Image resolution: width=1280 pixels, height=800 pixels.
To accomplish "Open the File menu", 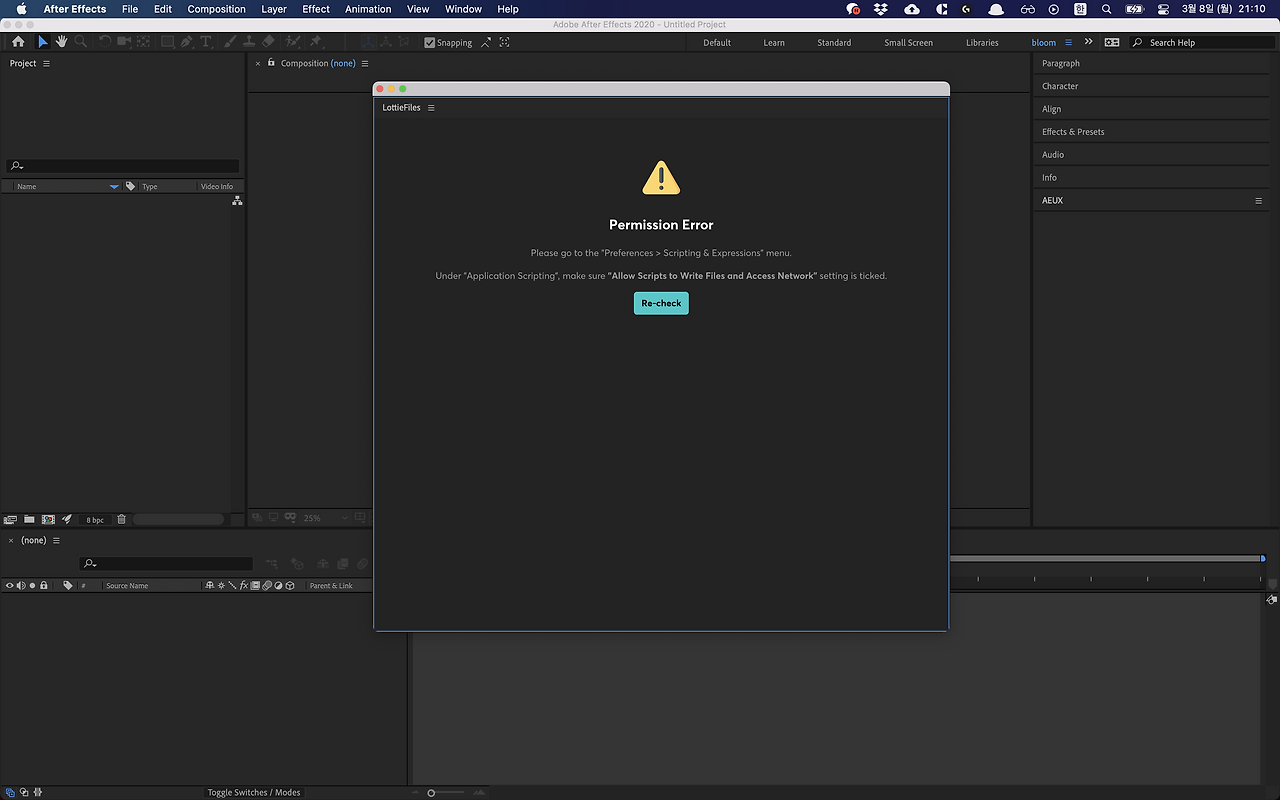I will pyautogui.click(x=130, y=9).
